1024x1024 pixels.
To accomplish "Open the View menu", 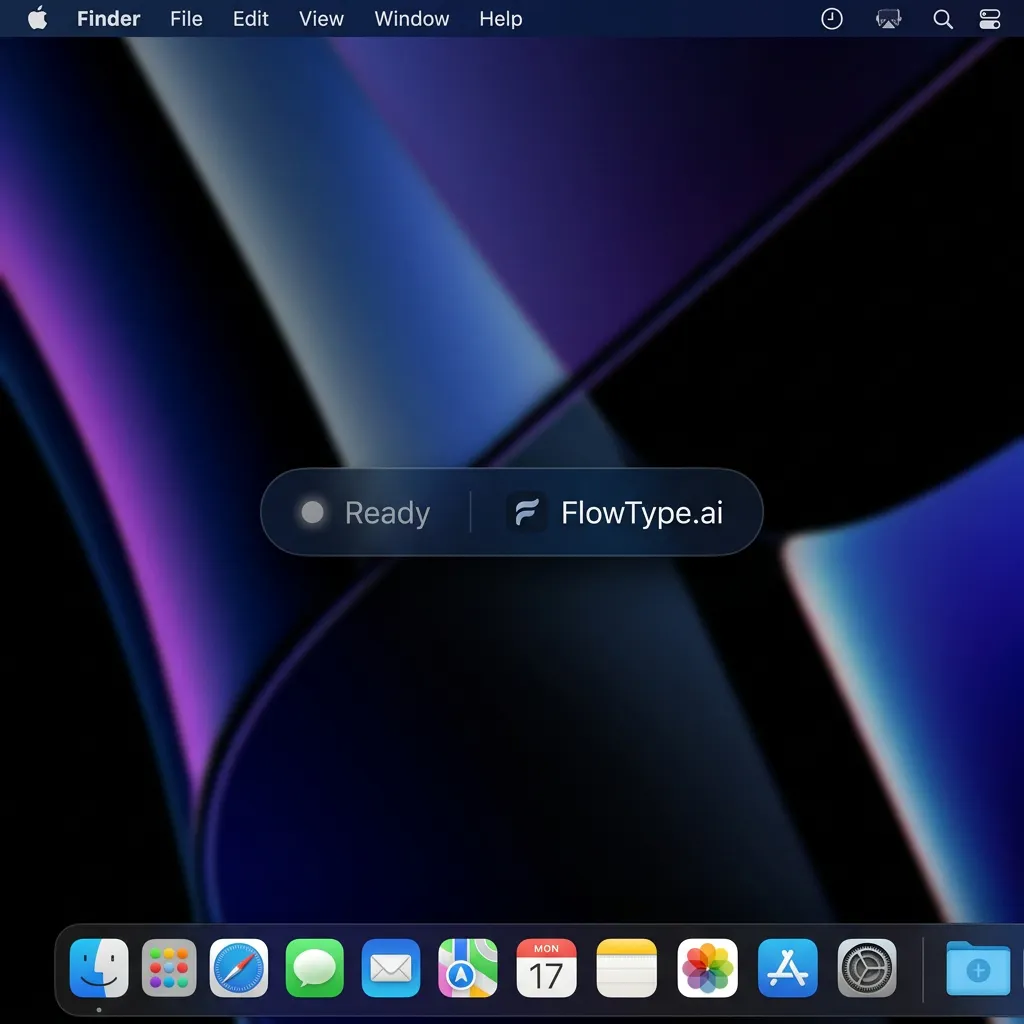I will click(321, 18).
